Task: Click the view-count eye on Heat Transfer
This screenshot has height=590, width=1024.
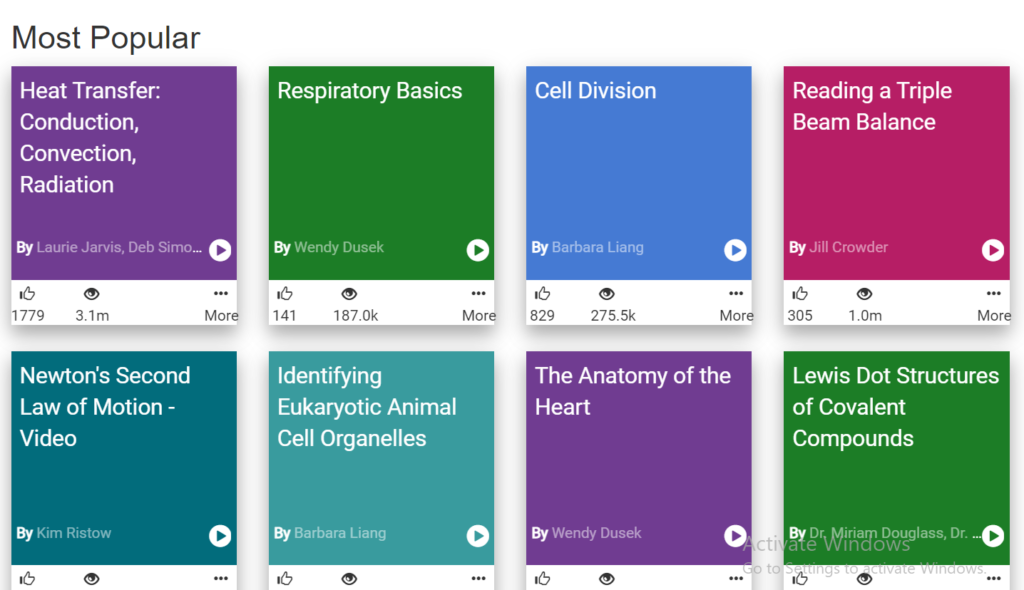Action: 92,294
